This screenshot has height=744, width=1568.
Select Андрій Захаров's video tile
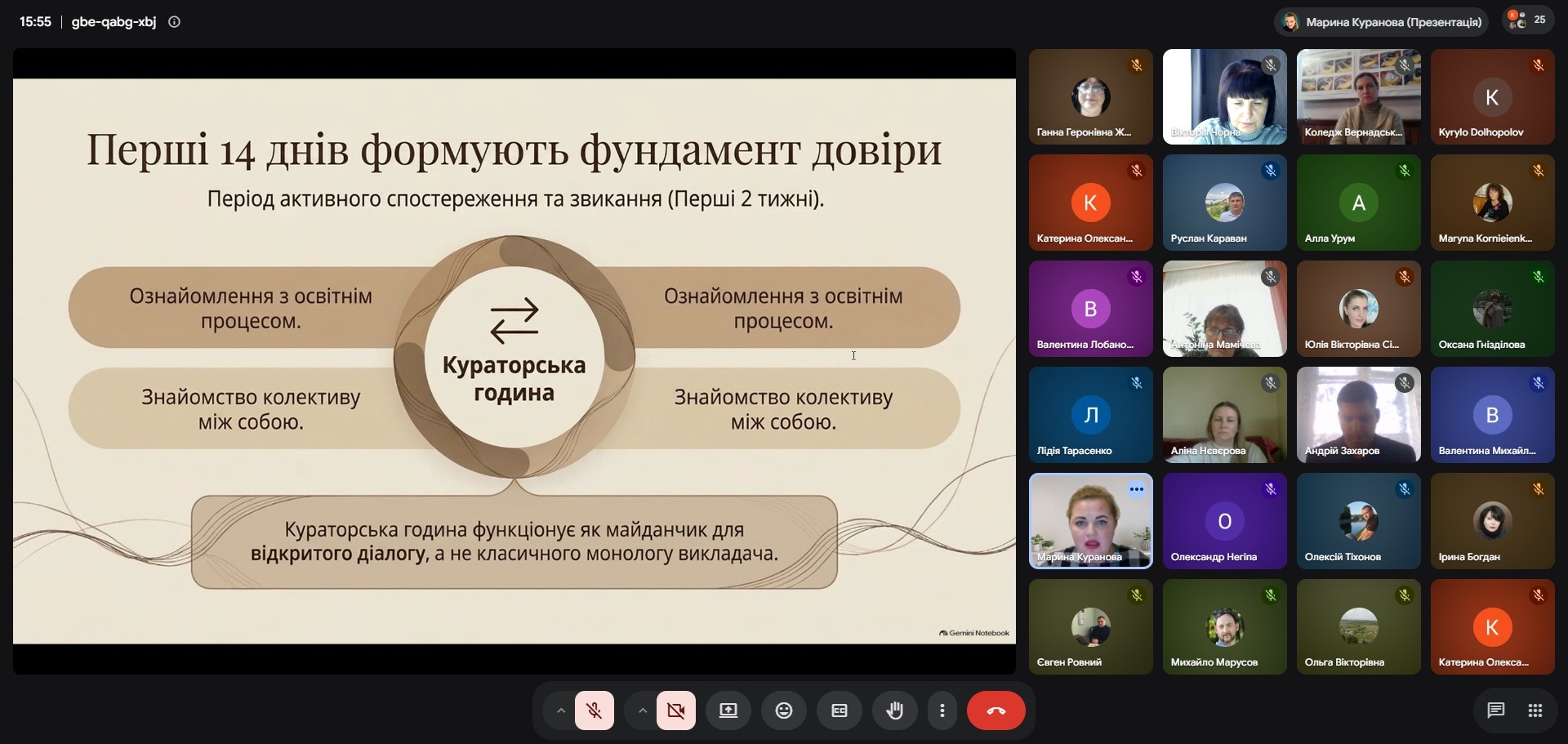1359,415
